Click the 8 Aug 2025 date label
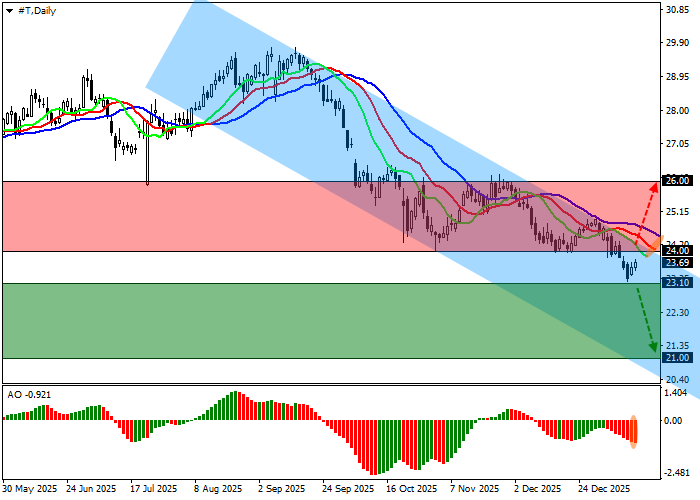700x500 pixels. click(218, 489)
